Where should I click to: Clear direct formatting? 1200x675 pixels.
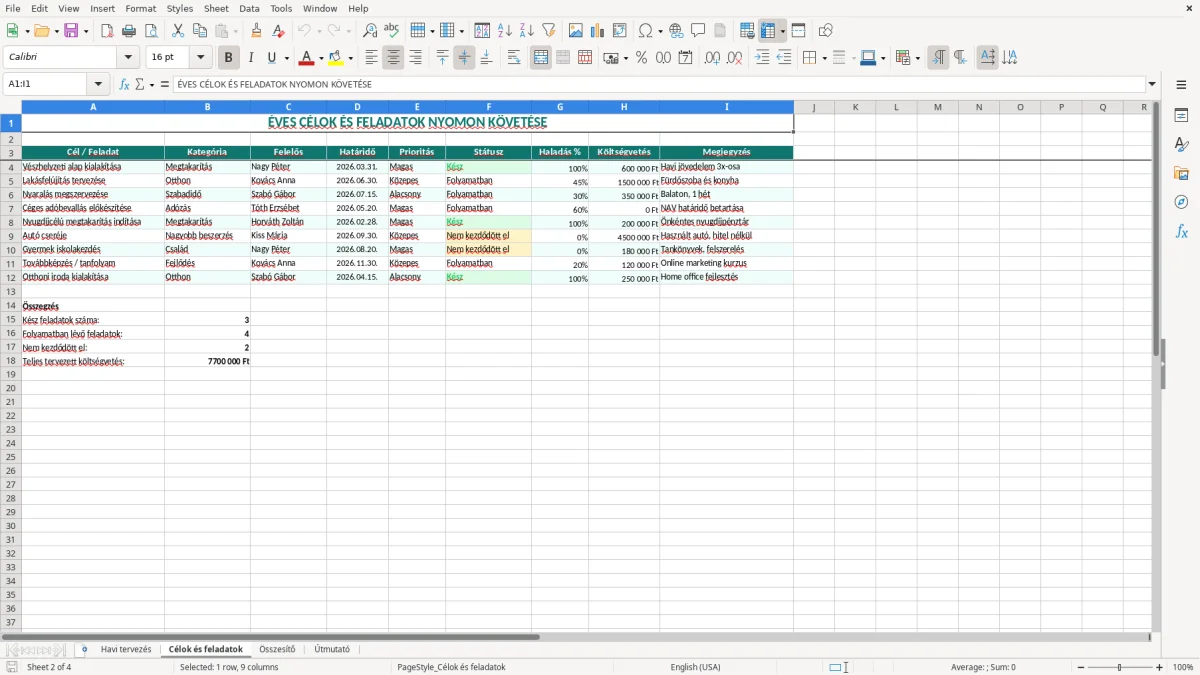(x=277, y=31)
